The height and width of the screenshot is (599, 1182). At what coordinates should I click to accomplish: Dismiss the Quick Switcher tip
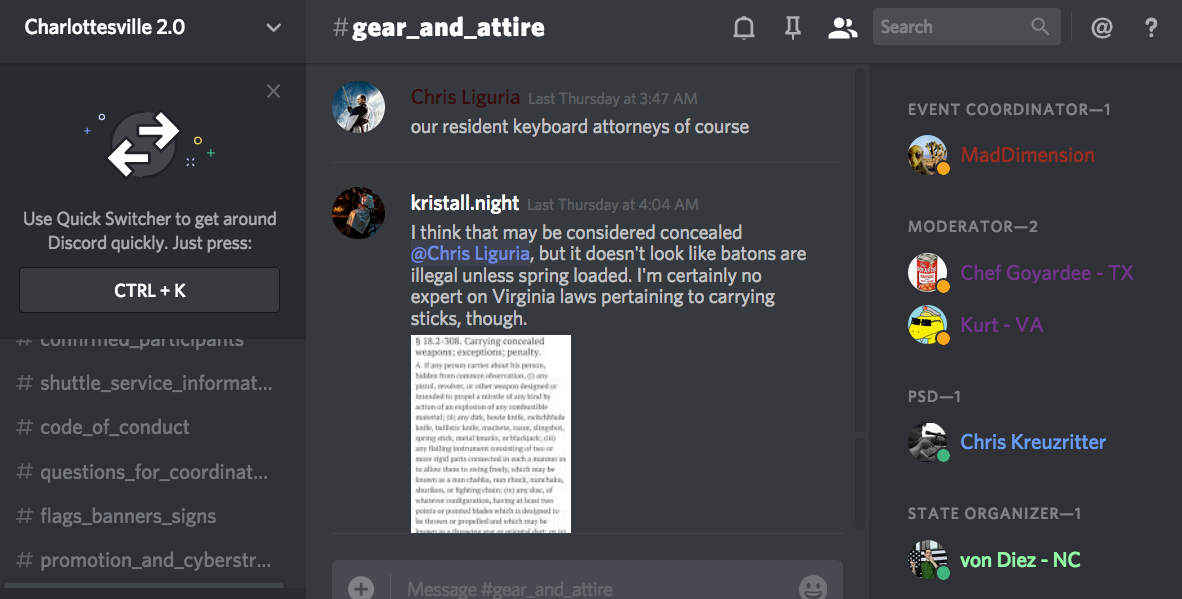pyautogui.click(x=273, y=91)
